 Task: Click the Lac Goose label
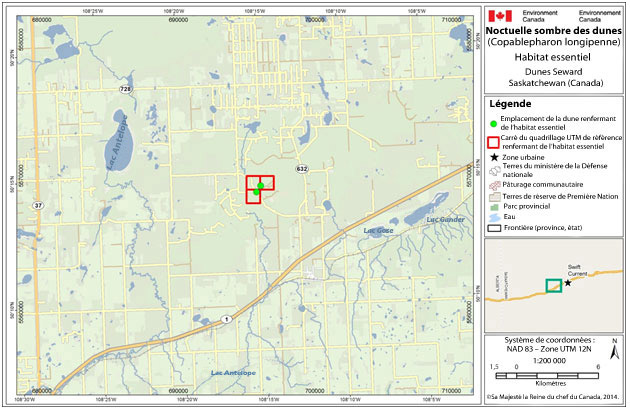pyautogui.click(x=379, y=231)
